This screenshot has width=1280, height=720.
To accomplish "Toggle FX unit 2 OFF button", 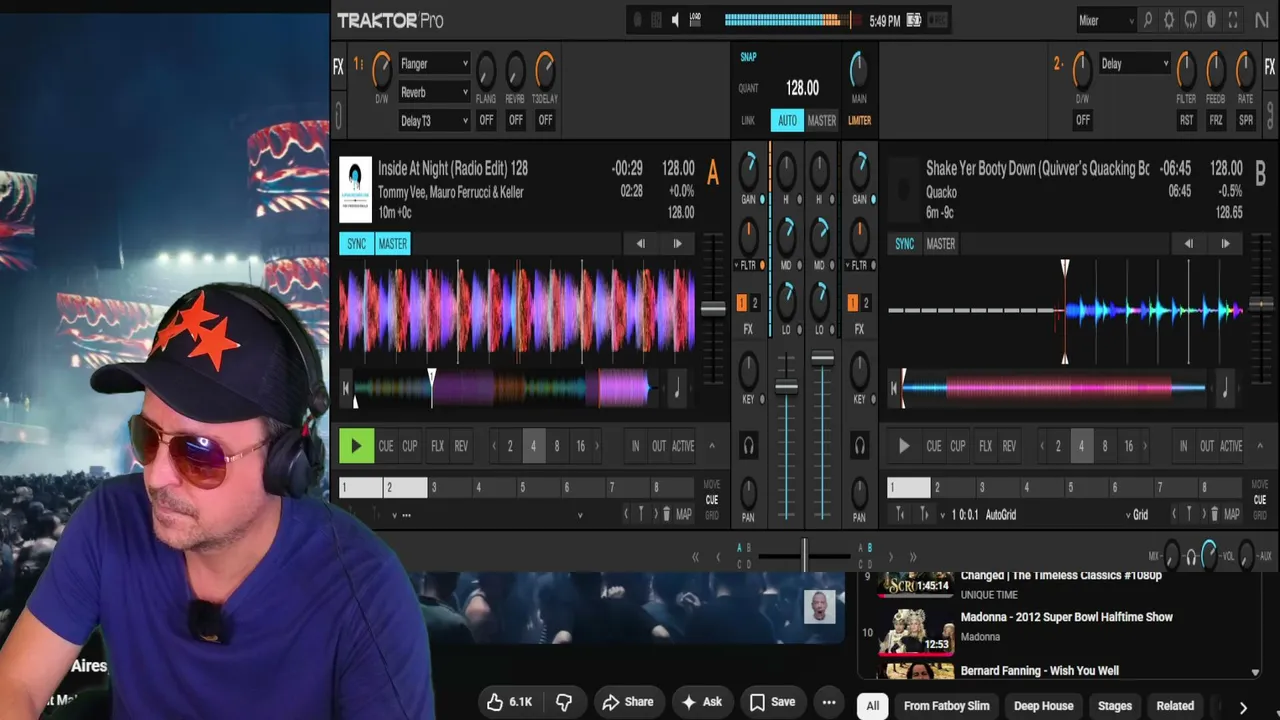I will (1082, 120).
